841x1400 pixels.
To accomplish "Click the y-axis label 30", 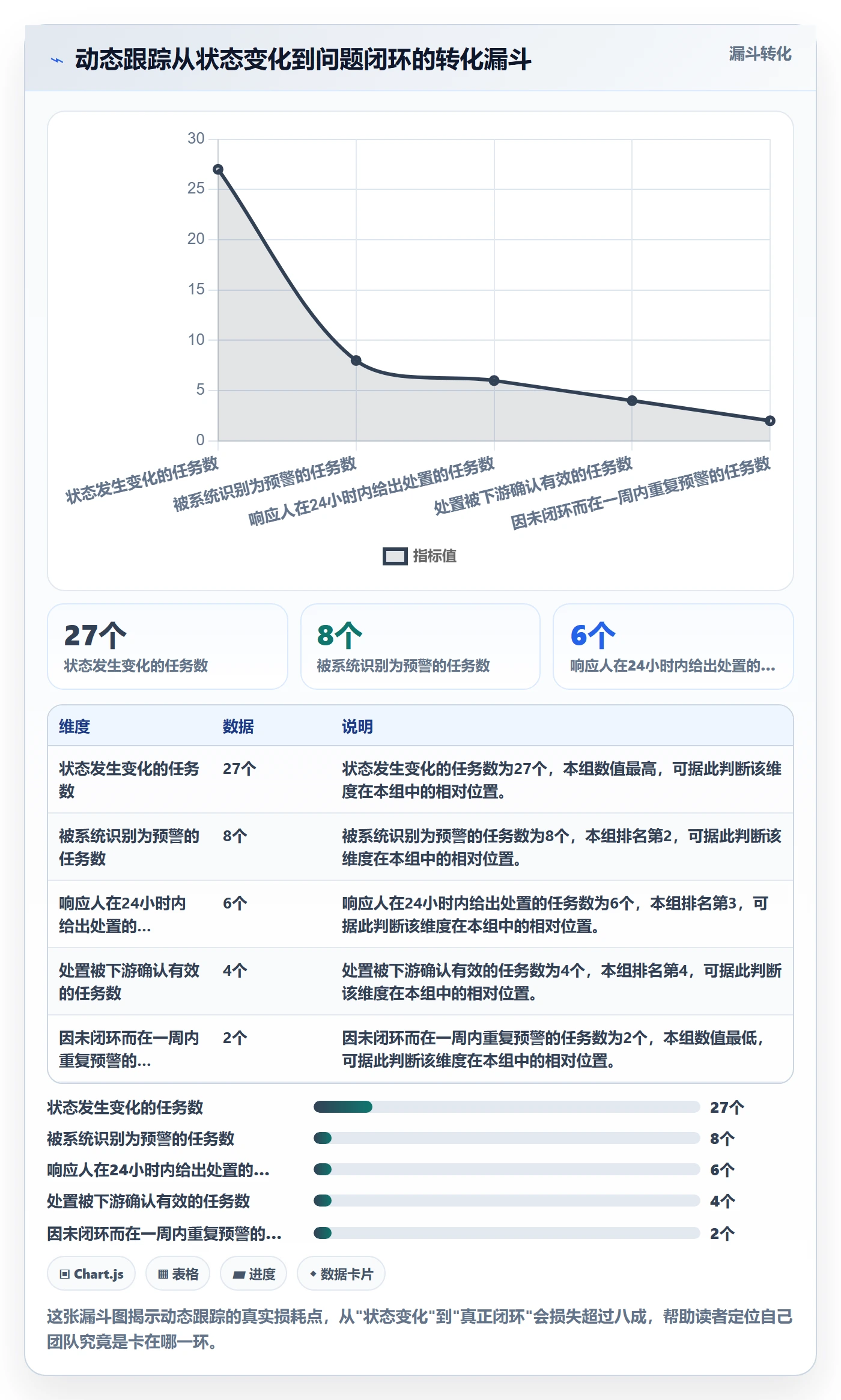I will [196, 139].
